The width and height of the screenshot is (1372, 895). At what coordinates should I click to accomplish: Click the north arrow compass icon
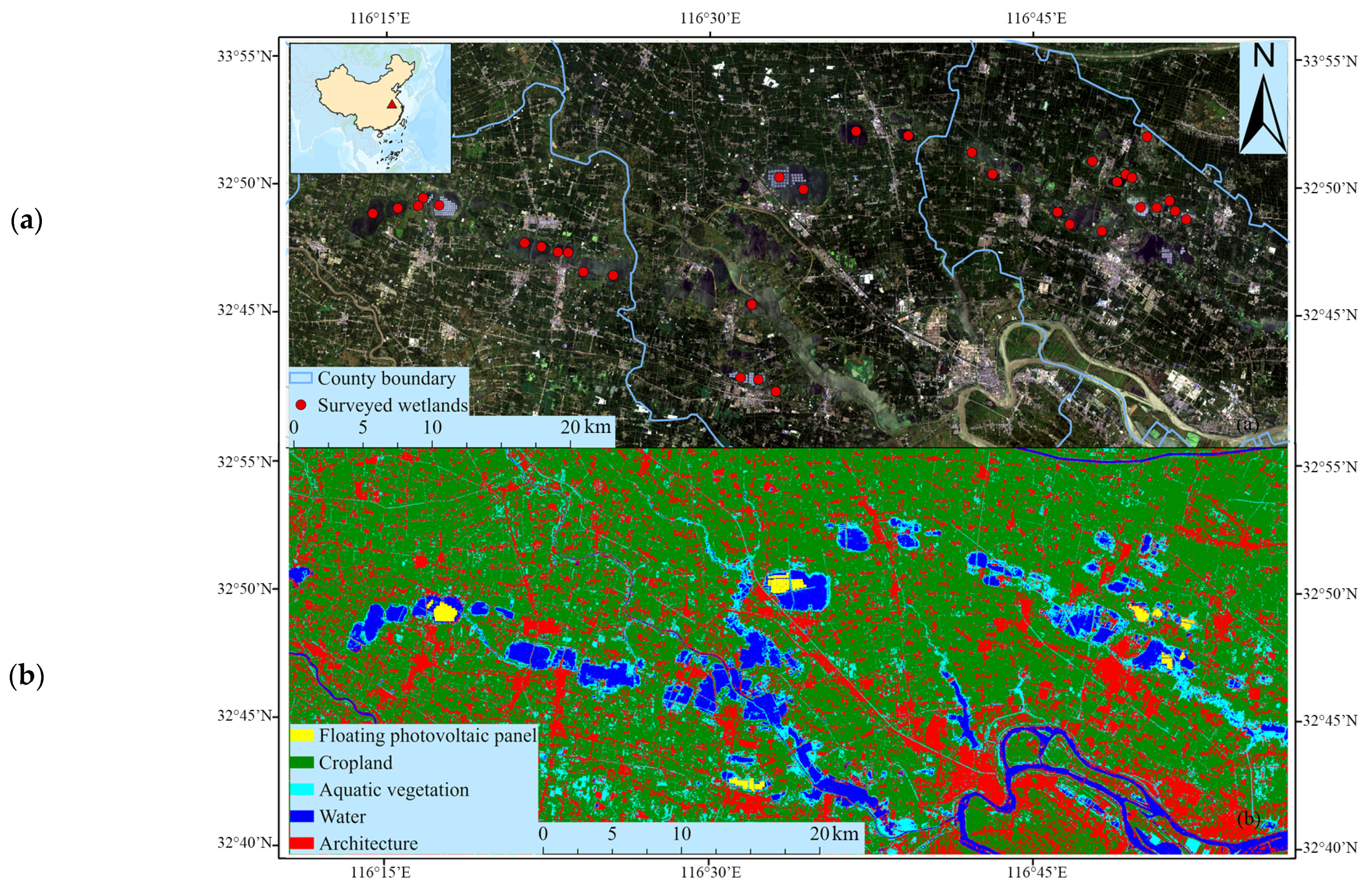pyautogui.click(x=1263, y=110)
